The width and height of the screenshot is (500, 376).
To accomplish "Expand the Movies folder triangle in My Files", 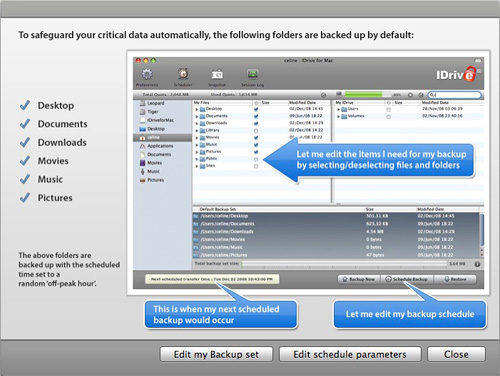I will [197, 138].
